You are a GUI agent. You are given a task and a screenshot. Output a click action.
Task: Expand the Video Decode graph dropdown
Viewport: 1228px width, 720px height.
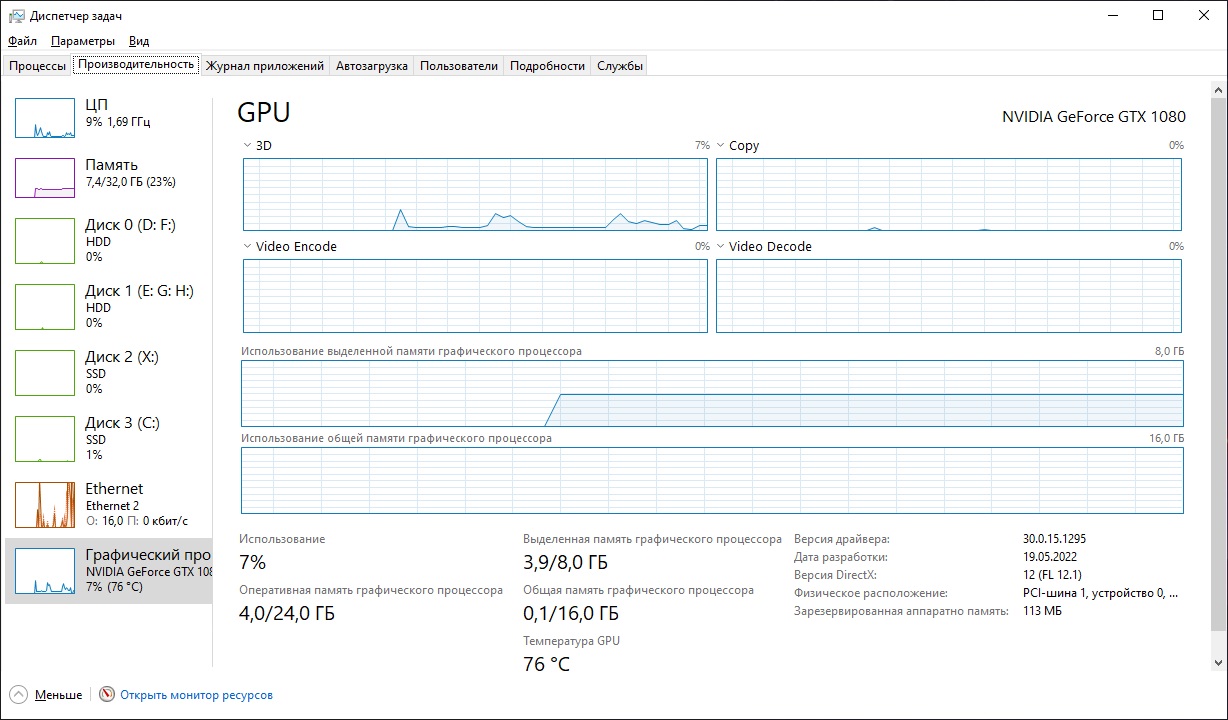[x=721, y=247]
